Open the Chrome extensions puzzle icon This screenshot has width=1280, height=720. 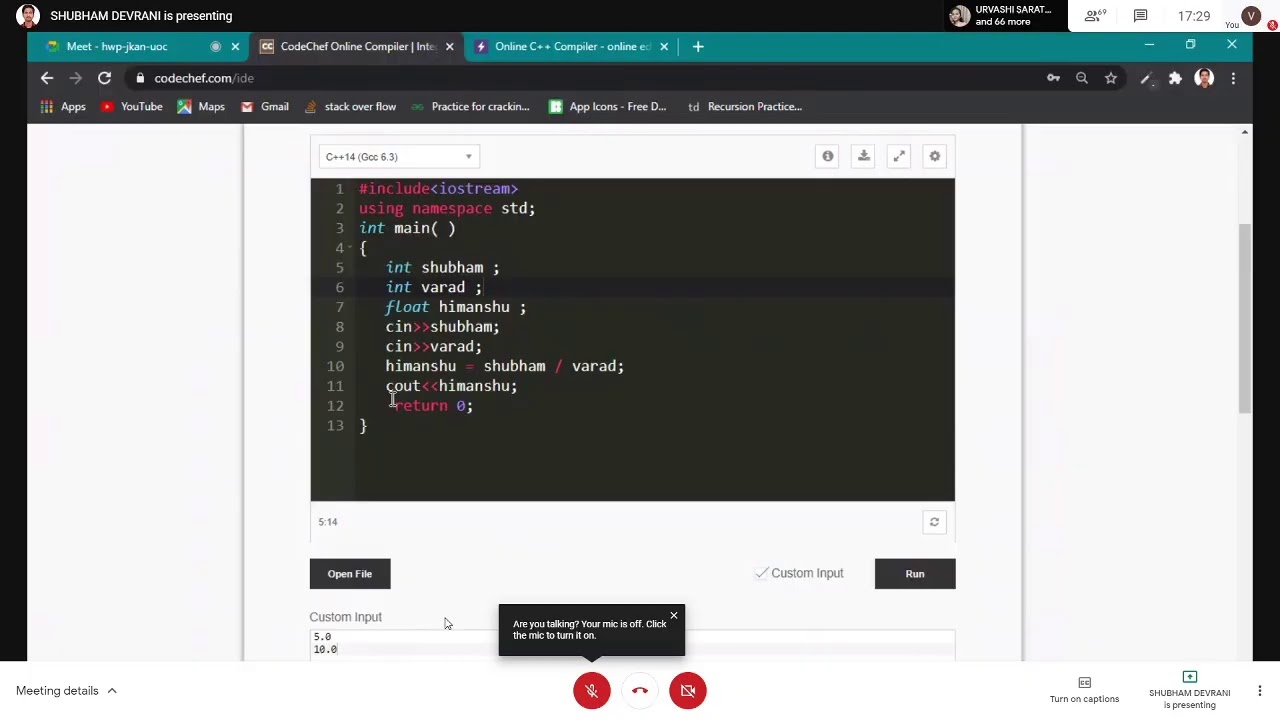click(x=1175, y=78)
